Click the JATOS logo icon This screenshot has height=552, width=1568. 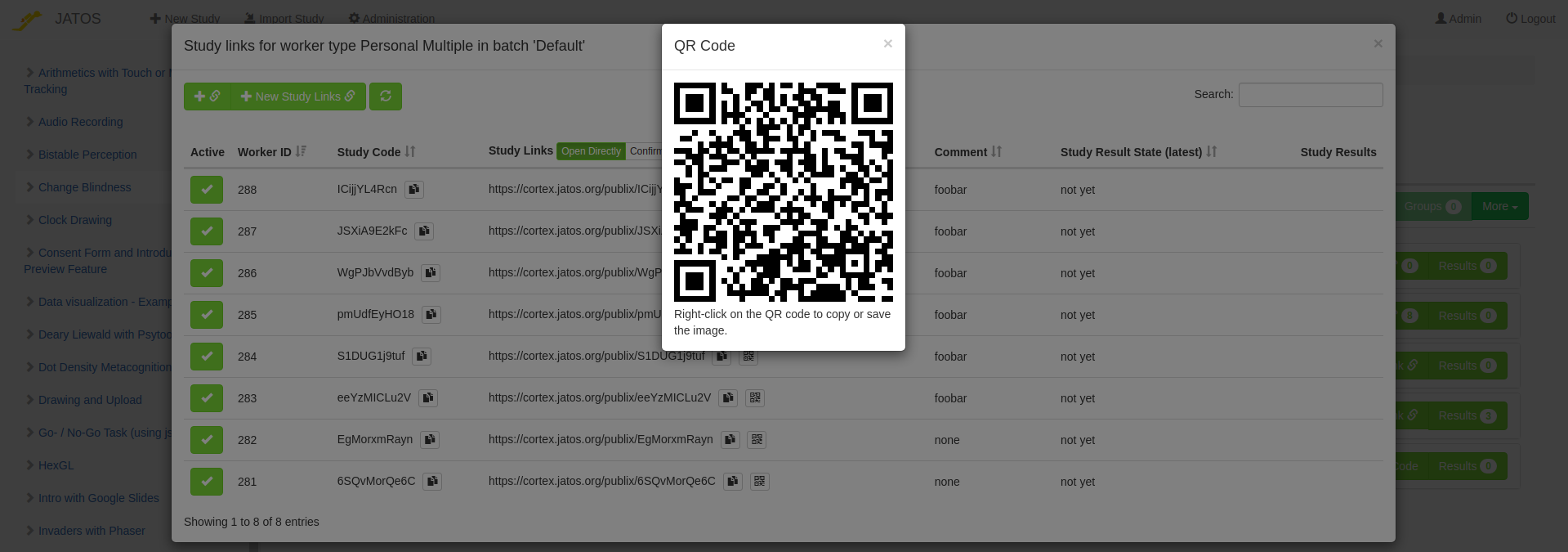pos(28,20)
